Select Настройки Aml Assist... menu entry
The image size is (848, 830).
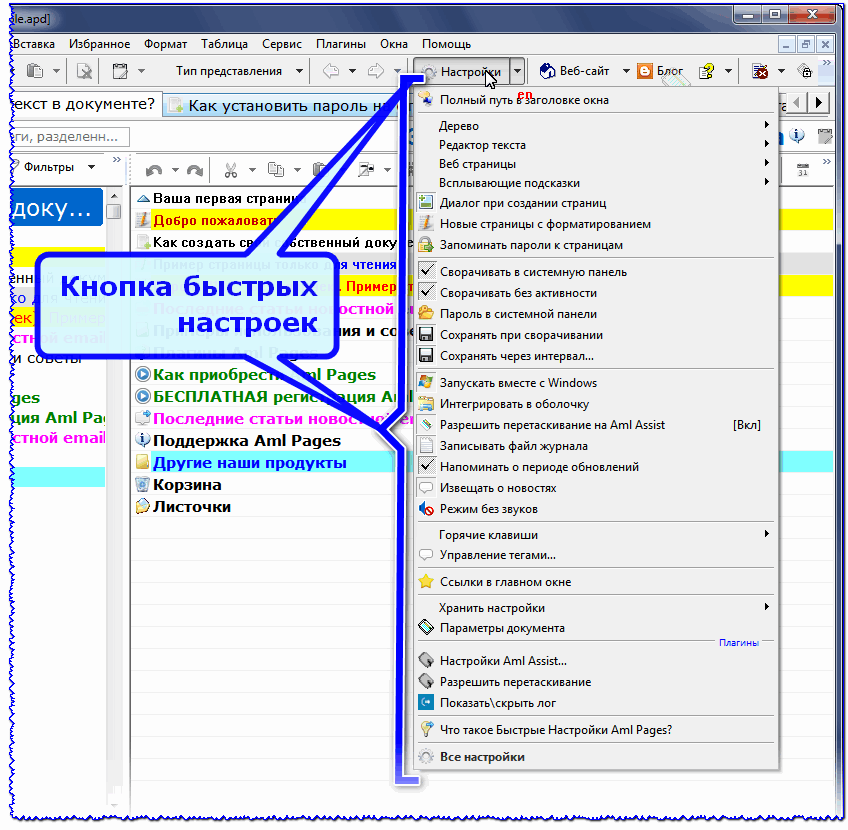[x=596, y=661]
